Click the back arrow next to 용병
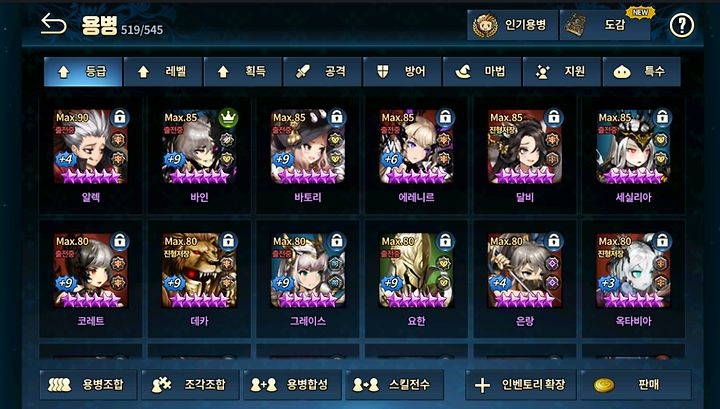720x409 pixels. (x=53, y=24)
